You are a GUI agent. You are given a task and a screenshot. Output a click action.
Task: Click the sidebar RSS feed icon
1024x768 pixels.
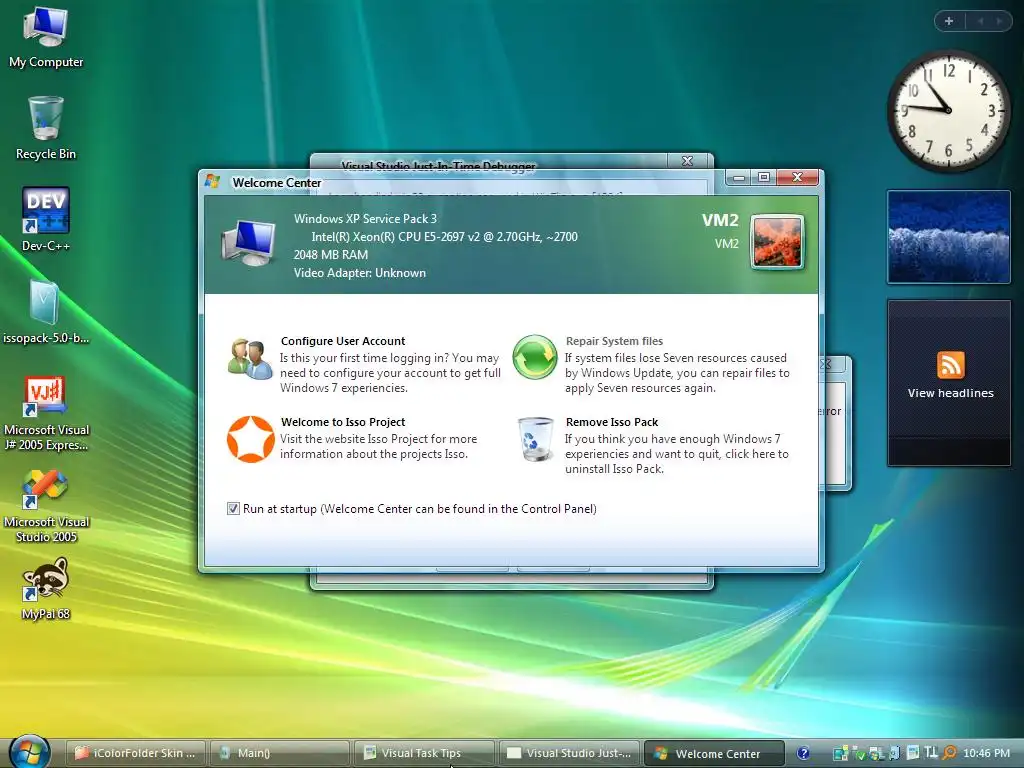point(950,364)
